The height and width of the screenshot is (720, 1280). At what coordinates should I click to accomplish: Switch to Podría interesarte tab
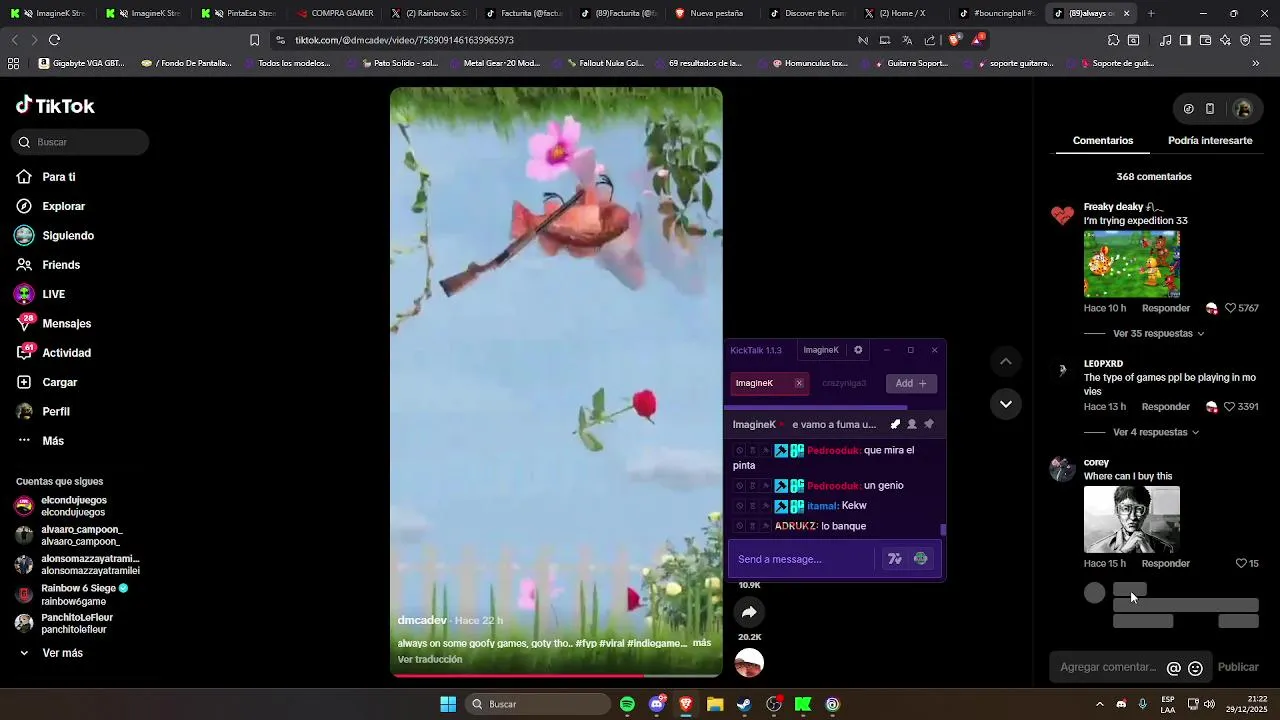[x=1210, y=141]
